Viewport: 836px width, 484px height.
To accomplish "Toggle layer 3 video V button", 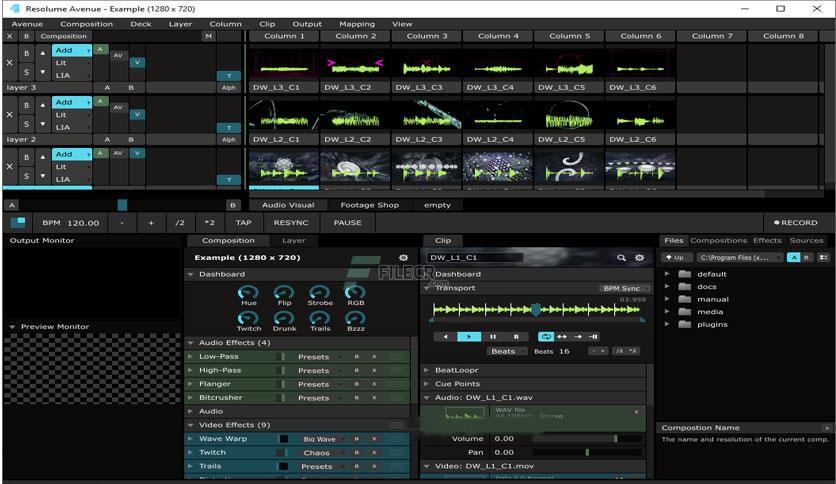I will [x=137, y=62].
